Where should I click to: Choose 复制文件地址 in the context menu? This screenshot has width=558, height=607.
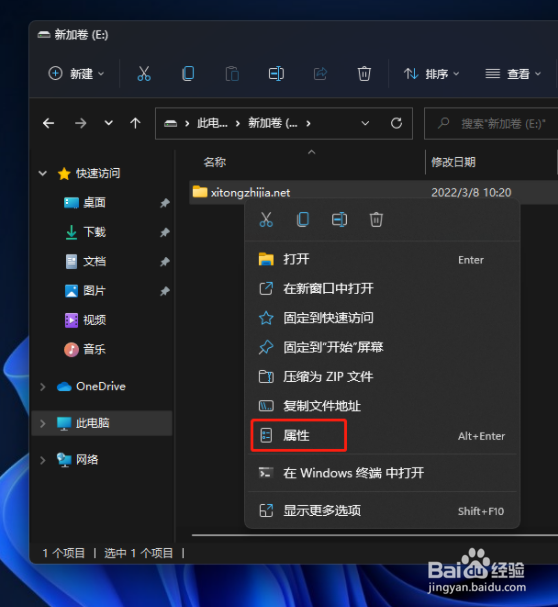point(382,406)
